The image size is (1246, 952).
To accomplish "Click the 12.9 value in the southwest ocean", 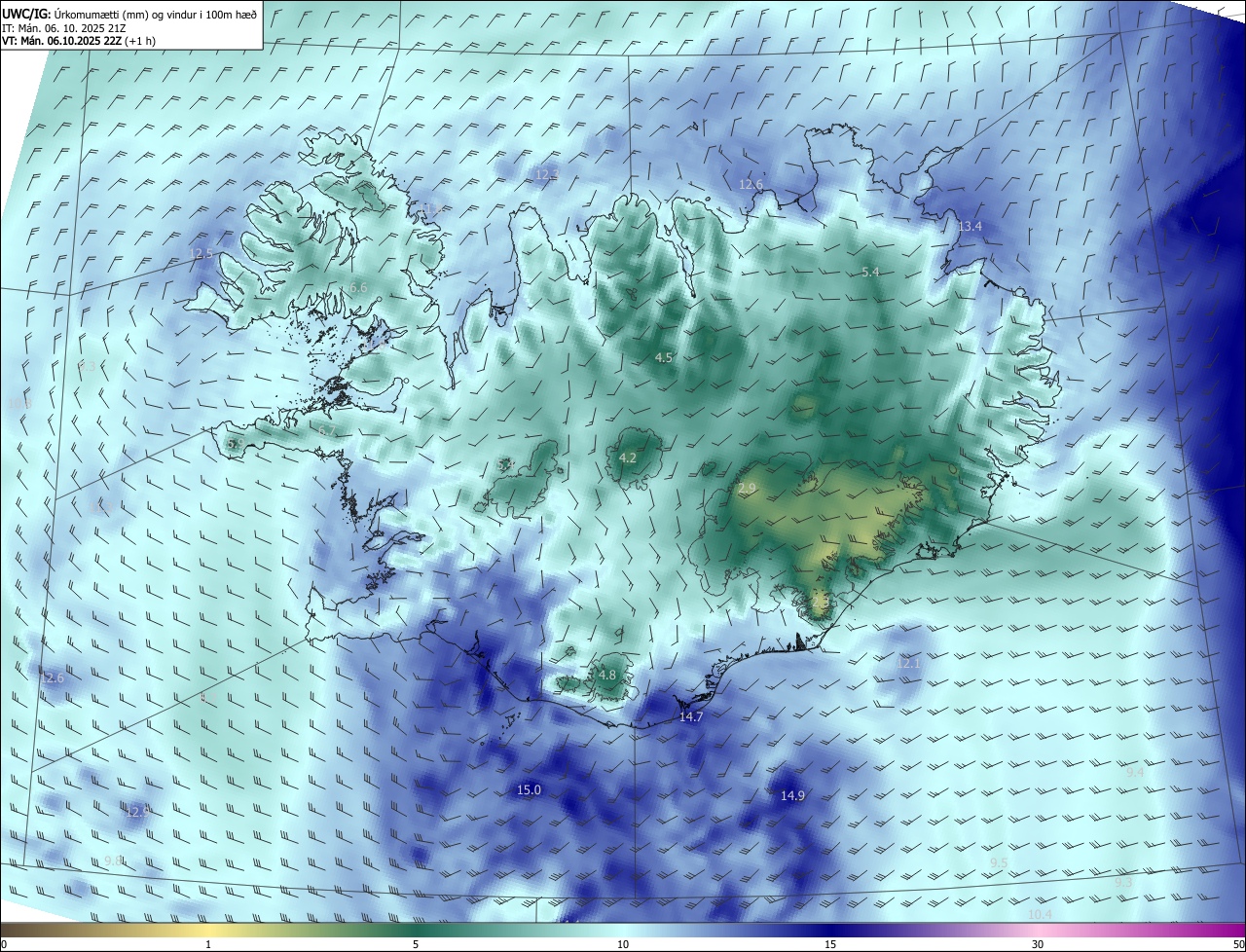I will pyautogui.click(x=138, y=811).
